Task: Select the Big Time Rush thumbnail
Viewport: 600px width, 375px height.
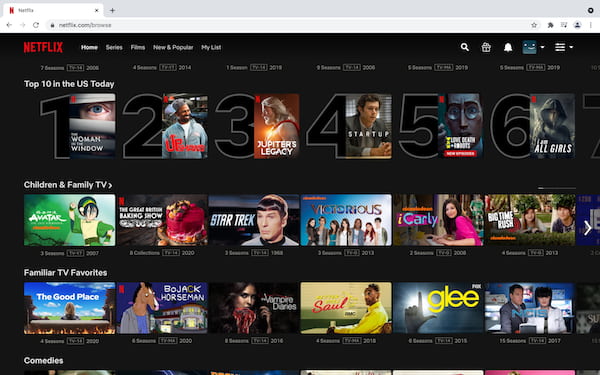Action: click(x=530, y=220)
